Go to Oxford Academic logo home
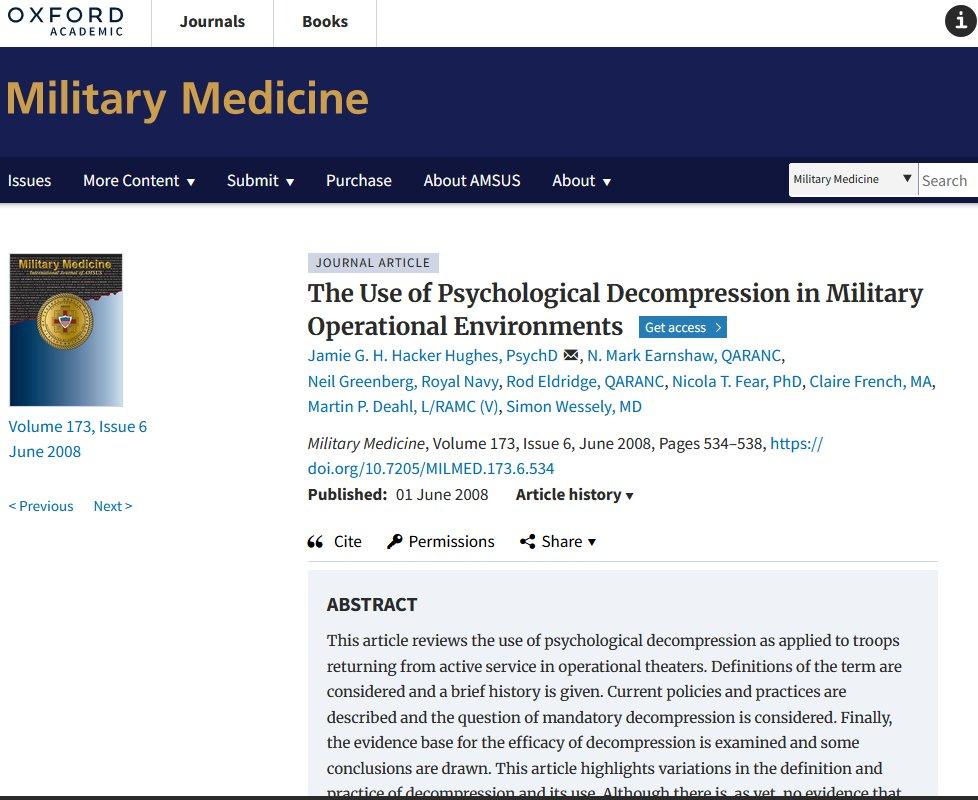The height and width of the screenshot is (800, 978). 65,22
